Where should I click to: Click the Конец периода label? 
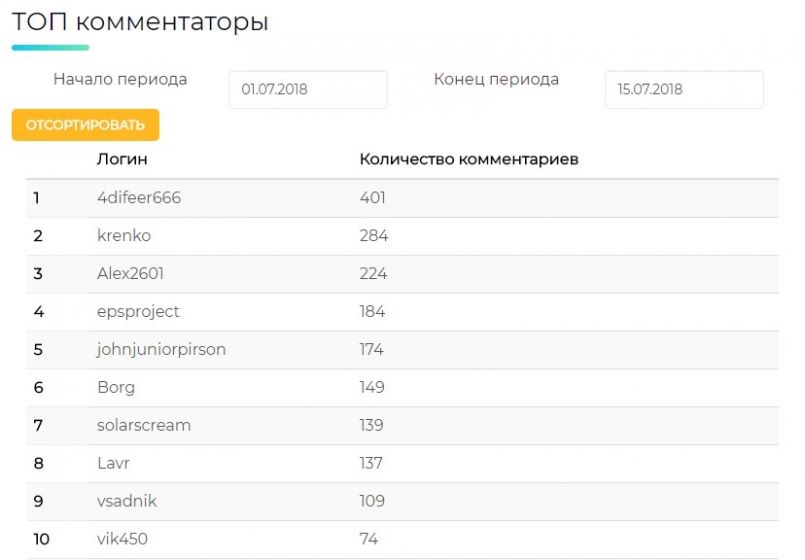(496, 80)
